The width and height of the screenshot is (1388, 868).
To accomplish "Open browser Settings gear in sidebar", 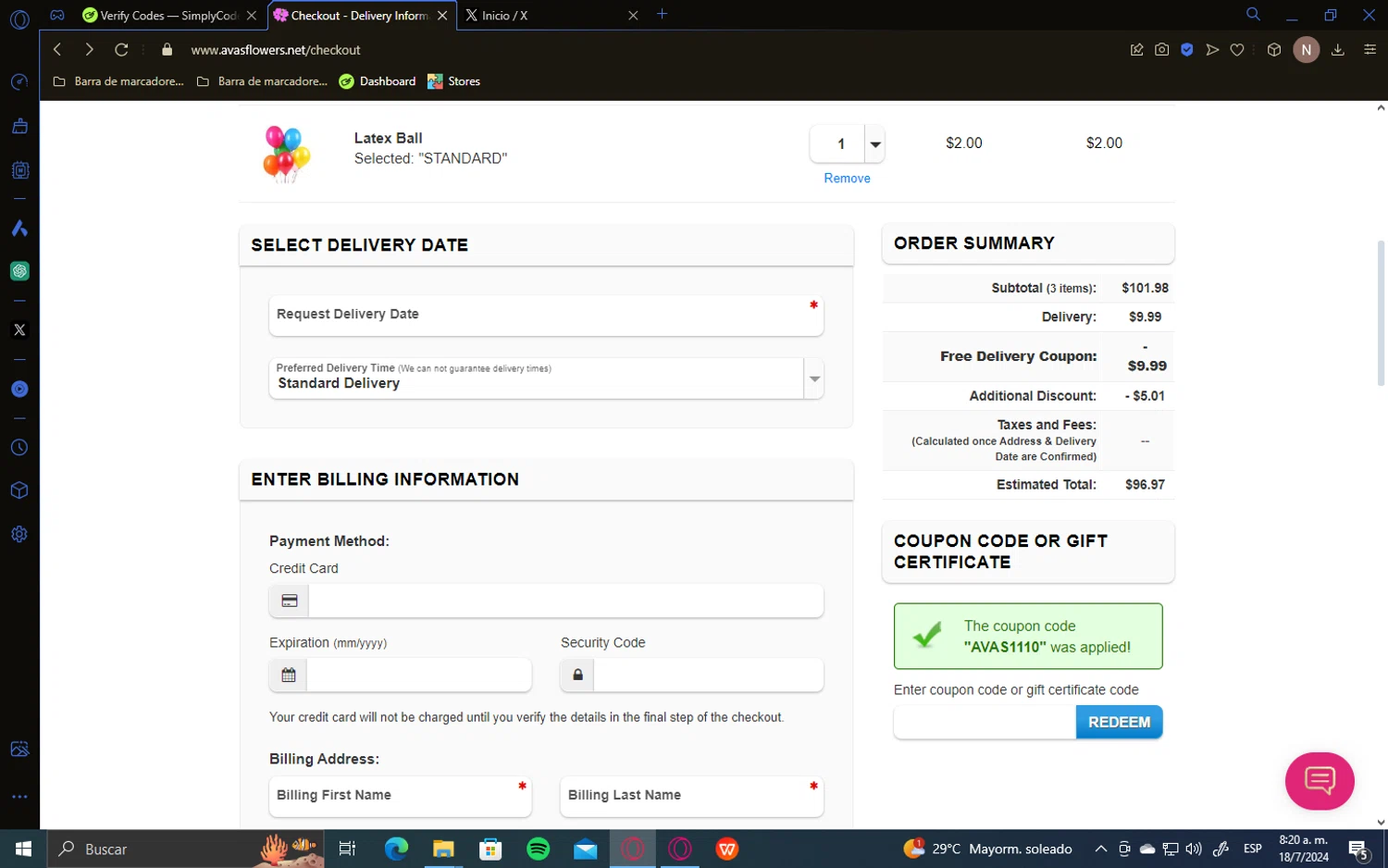I will pos(19,534).
